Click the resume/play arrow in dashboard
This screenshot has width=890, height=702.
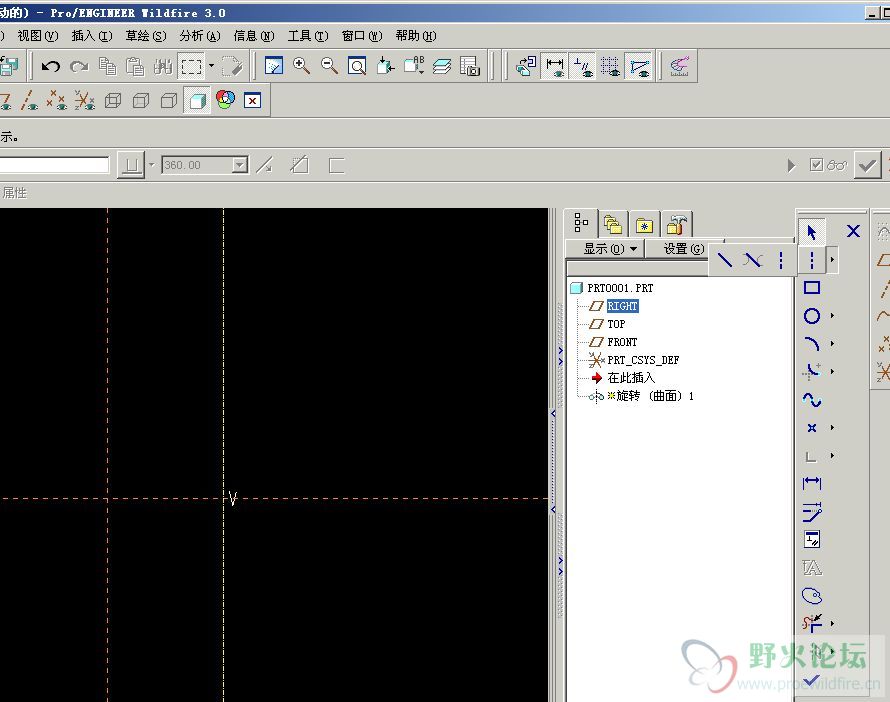tap(791, 165)
